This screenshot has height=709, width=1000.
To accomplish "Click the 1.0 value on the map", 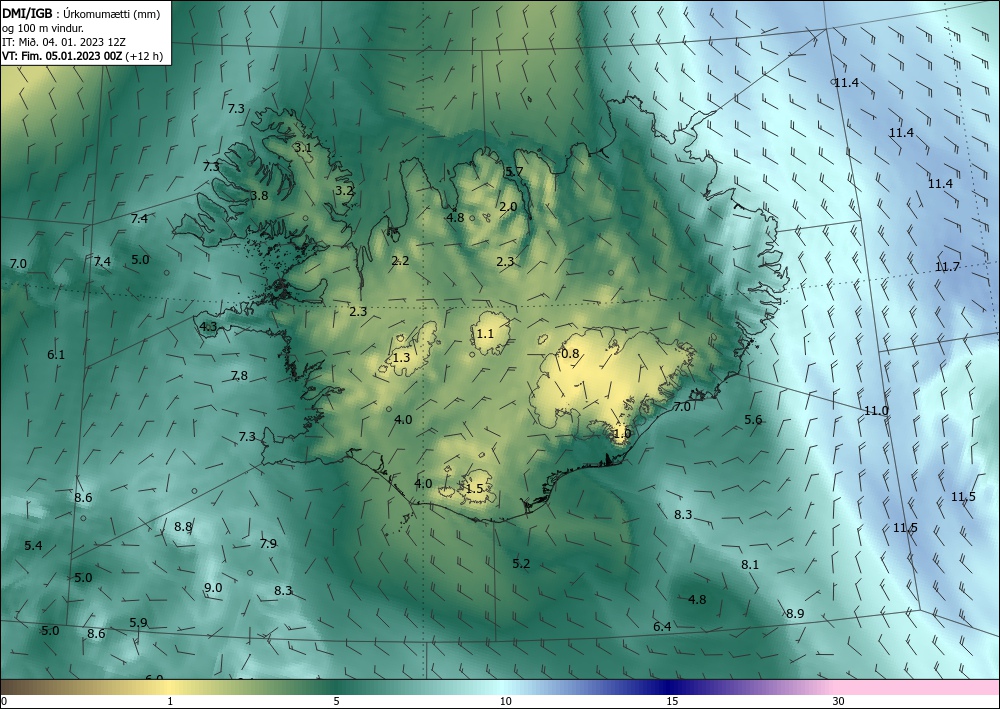I will tap(622, 434).
